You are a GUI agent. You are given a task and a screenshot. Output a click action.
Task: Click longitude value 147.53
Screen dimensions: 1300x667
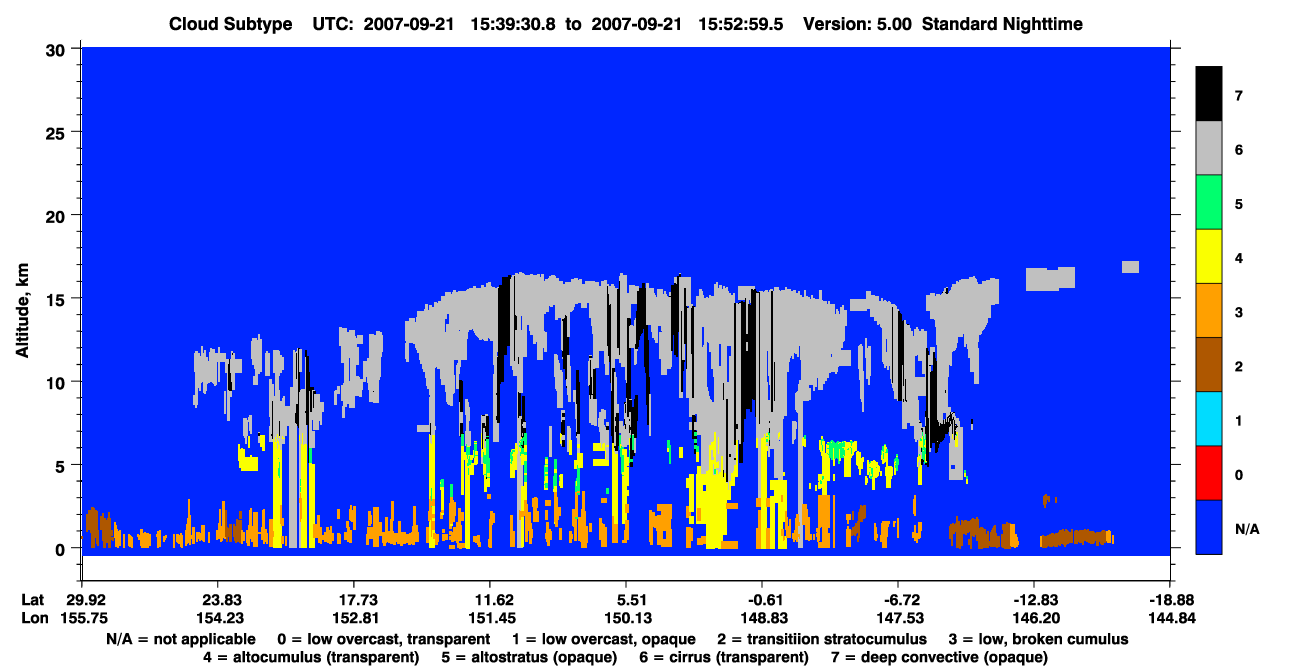897,618
